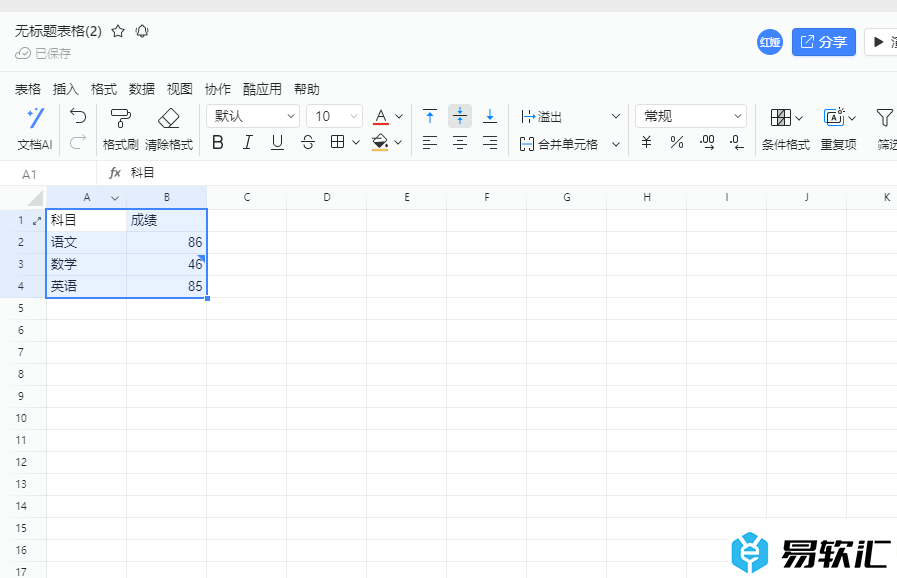Click expand icon on row 1
Viewport: 897px width, 578px height.
[37, 220]
